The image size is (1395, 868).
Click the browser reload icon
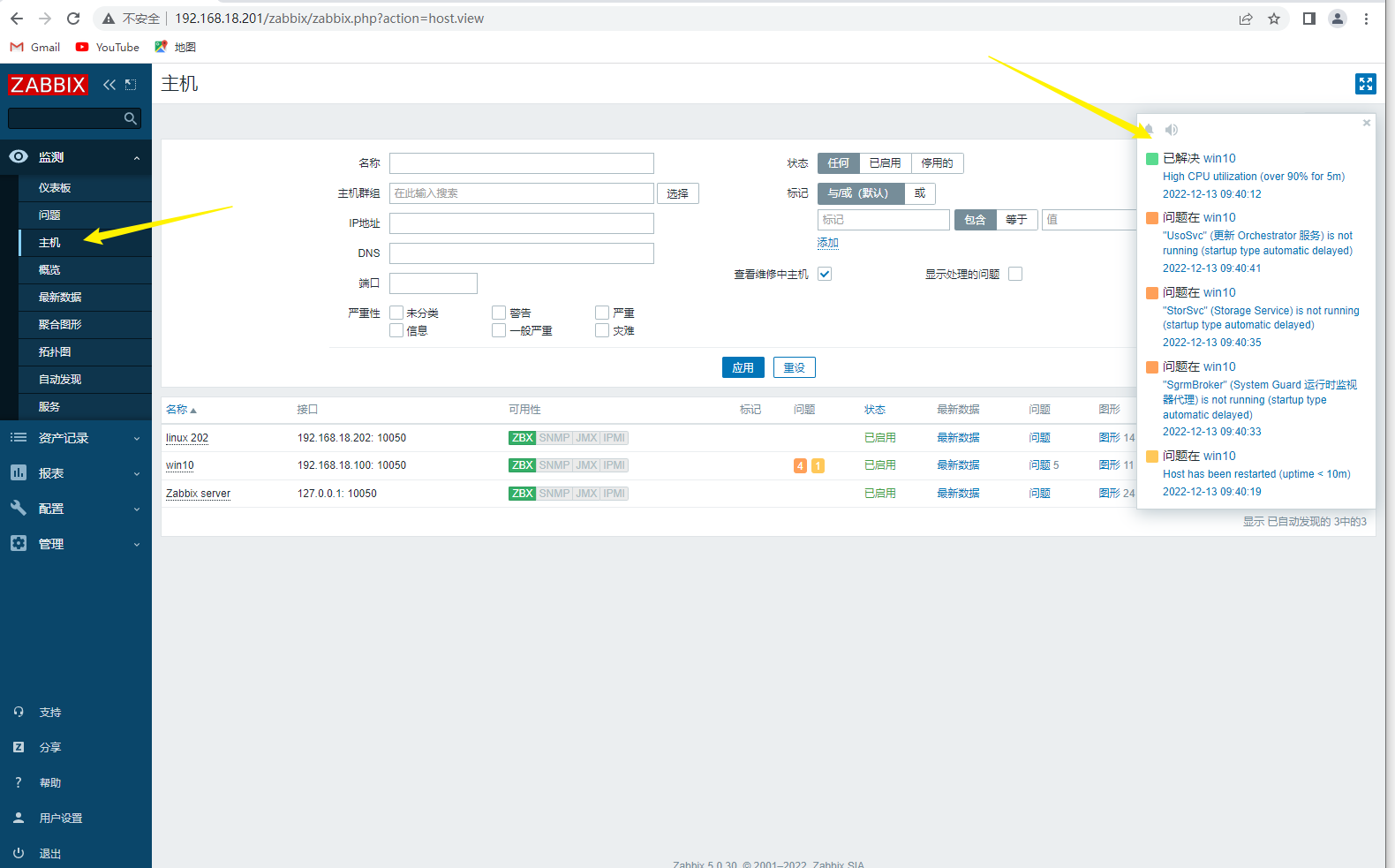[x=73, y=19]
